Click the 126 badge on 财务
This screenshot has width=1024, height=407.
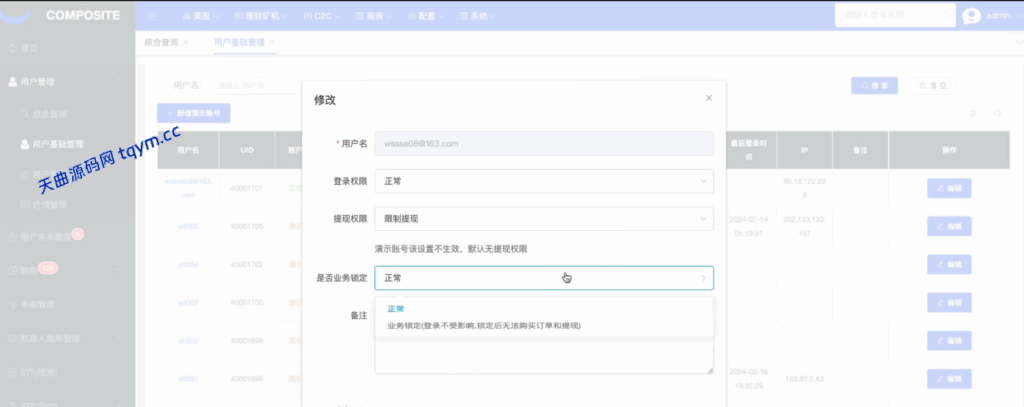click(x=47, y=267)
